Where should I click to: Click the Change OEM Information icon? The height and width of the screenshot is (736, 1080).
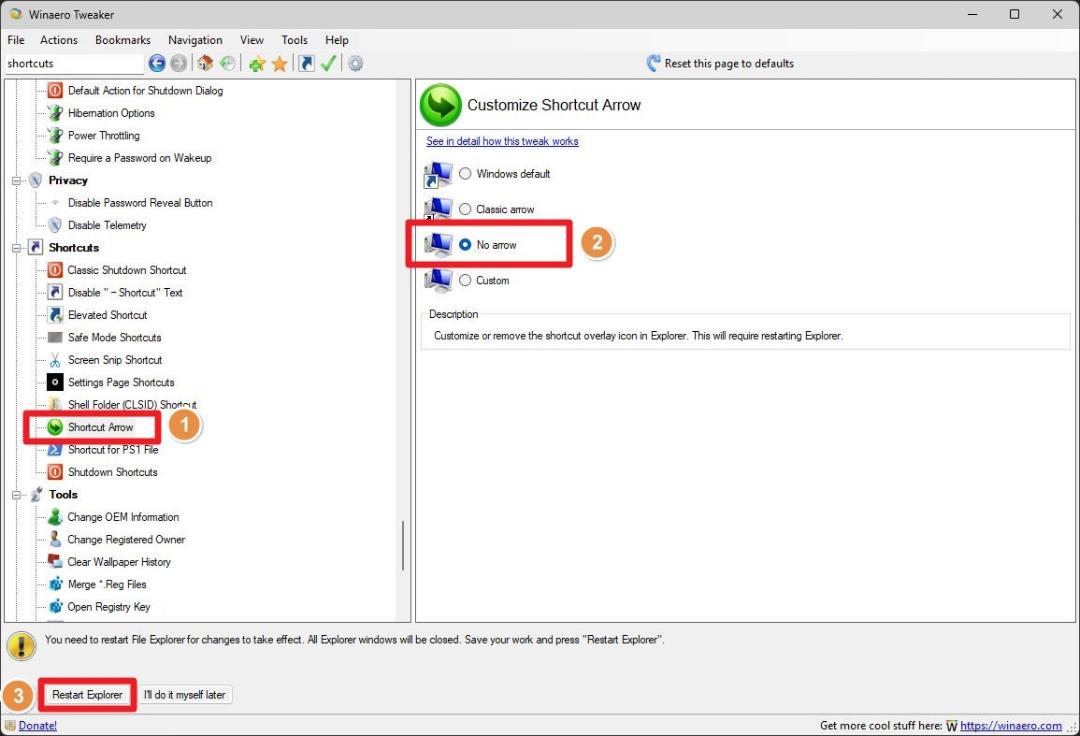55,517
